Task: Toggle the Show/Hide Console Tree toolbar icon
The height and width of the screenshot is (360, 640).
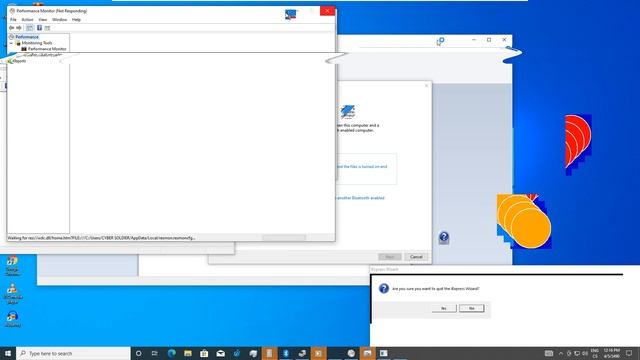Action: click(29, 28)
